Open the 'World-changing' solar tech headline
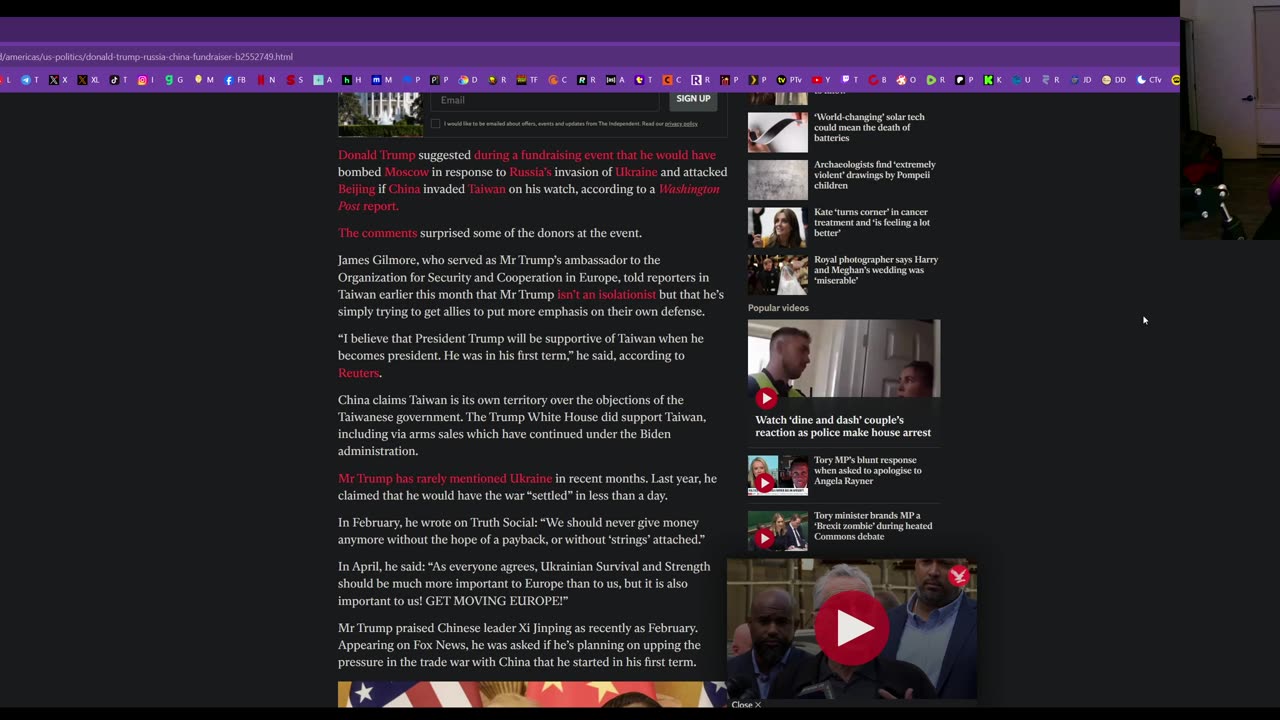The height and width of the screenshot is (720, 1280). coord(869,127)
